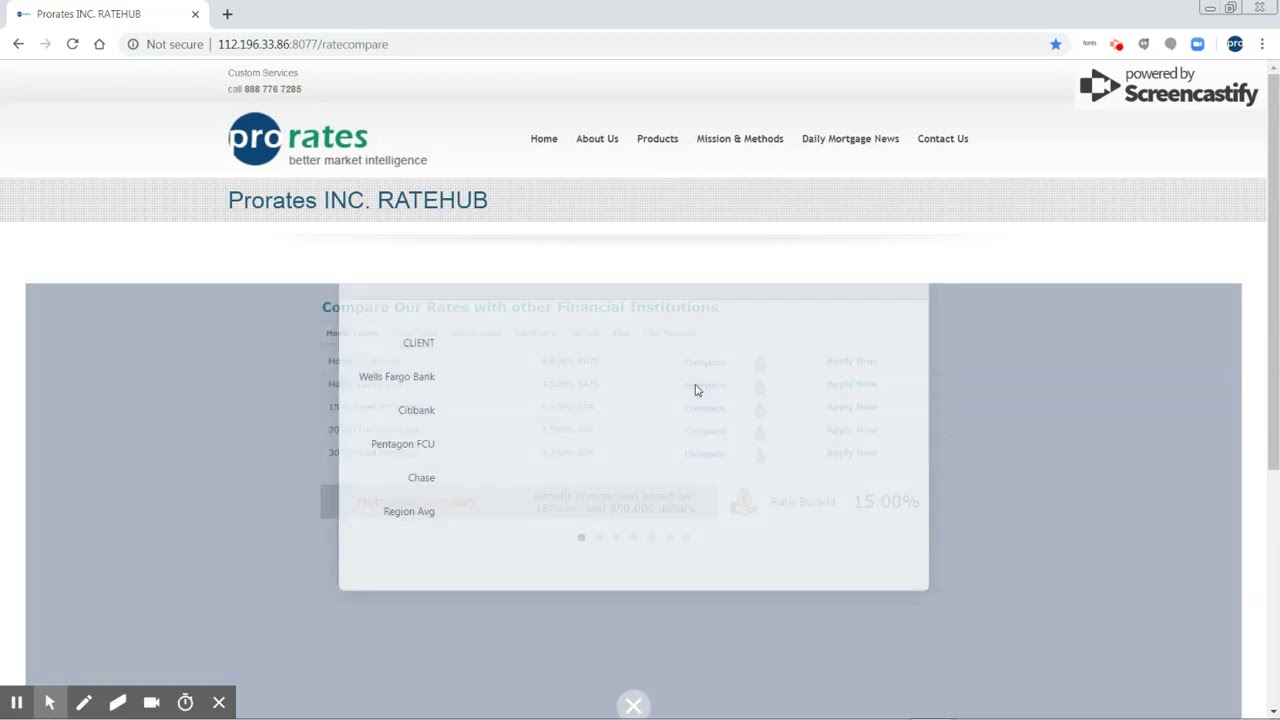
Task: Pause the Screencastify recording
Action: click(16, 703)
